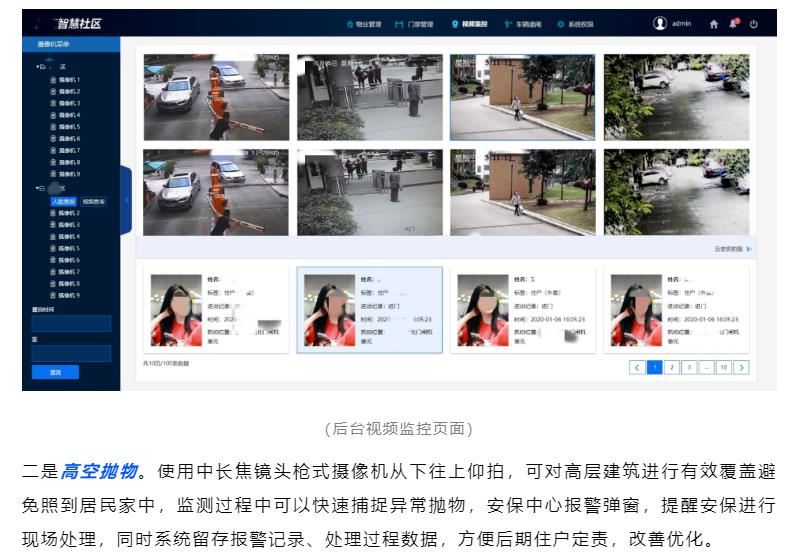Go to next page with right arrow
The height and width of the screenshot is (557, 800).
tap(741, 367)
